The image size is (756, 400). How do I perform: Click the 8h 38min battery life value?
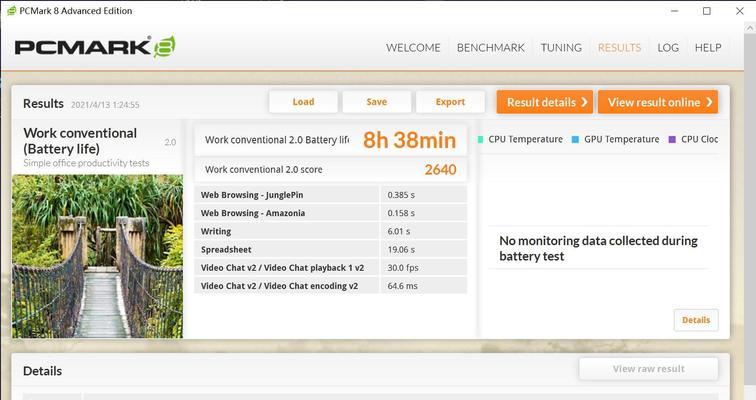pos(409,140)
